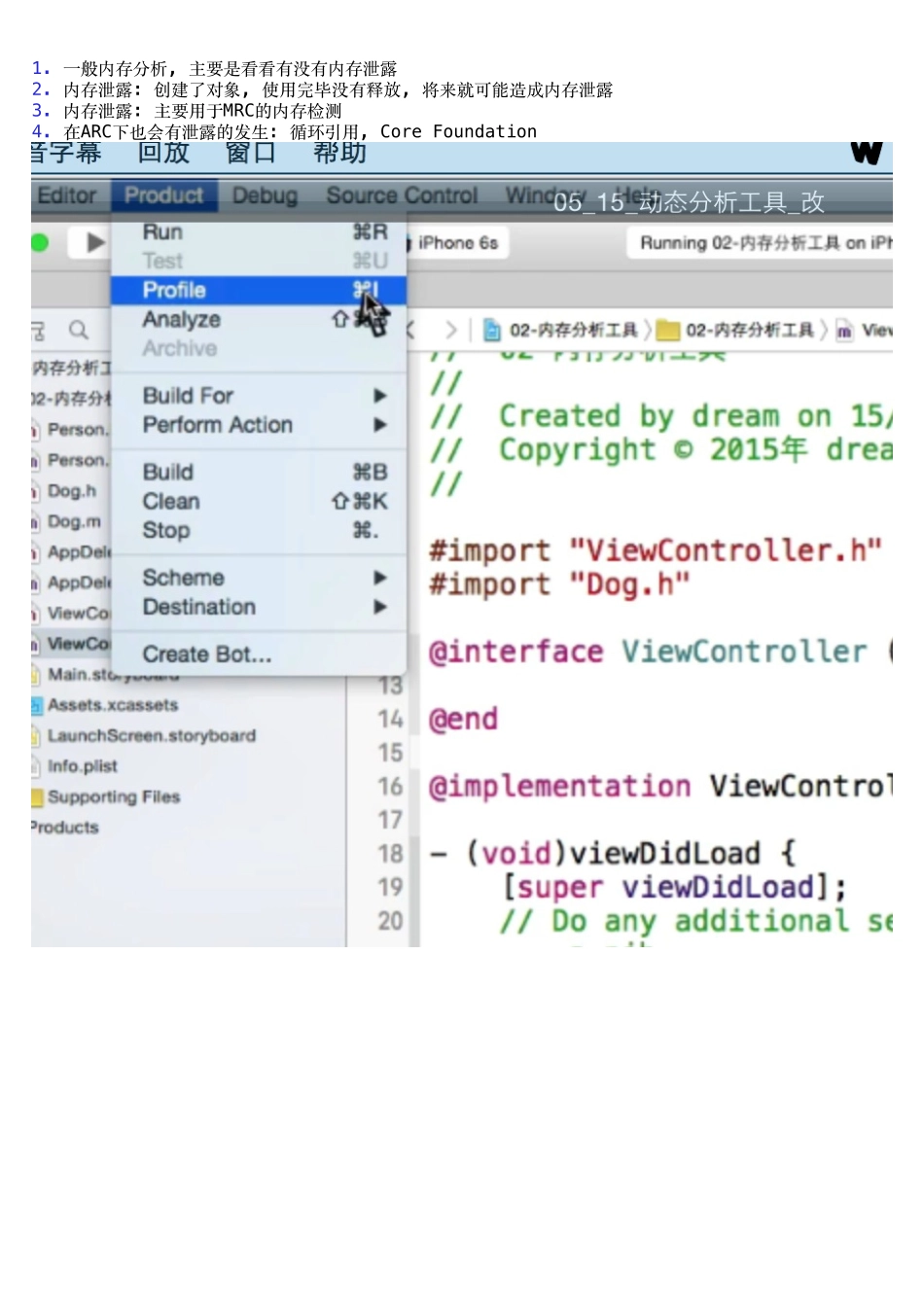Click the forward arrow in jump bar

tap(450, 331)
